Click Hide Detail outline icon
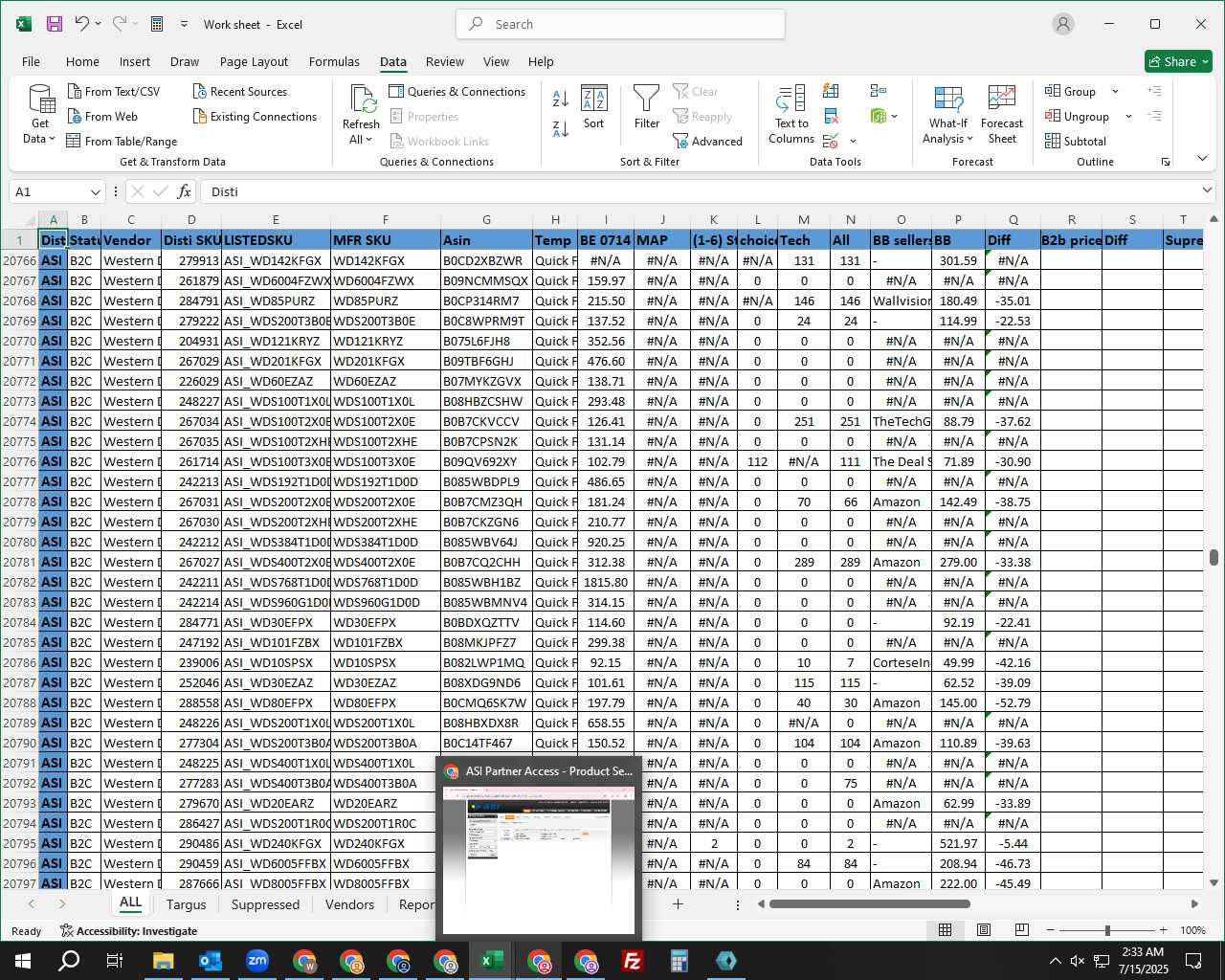The height and width of the screenshot is (980, 1225). (1154, 116)
